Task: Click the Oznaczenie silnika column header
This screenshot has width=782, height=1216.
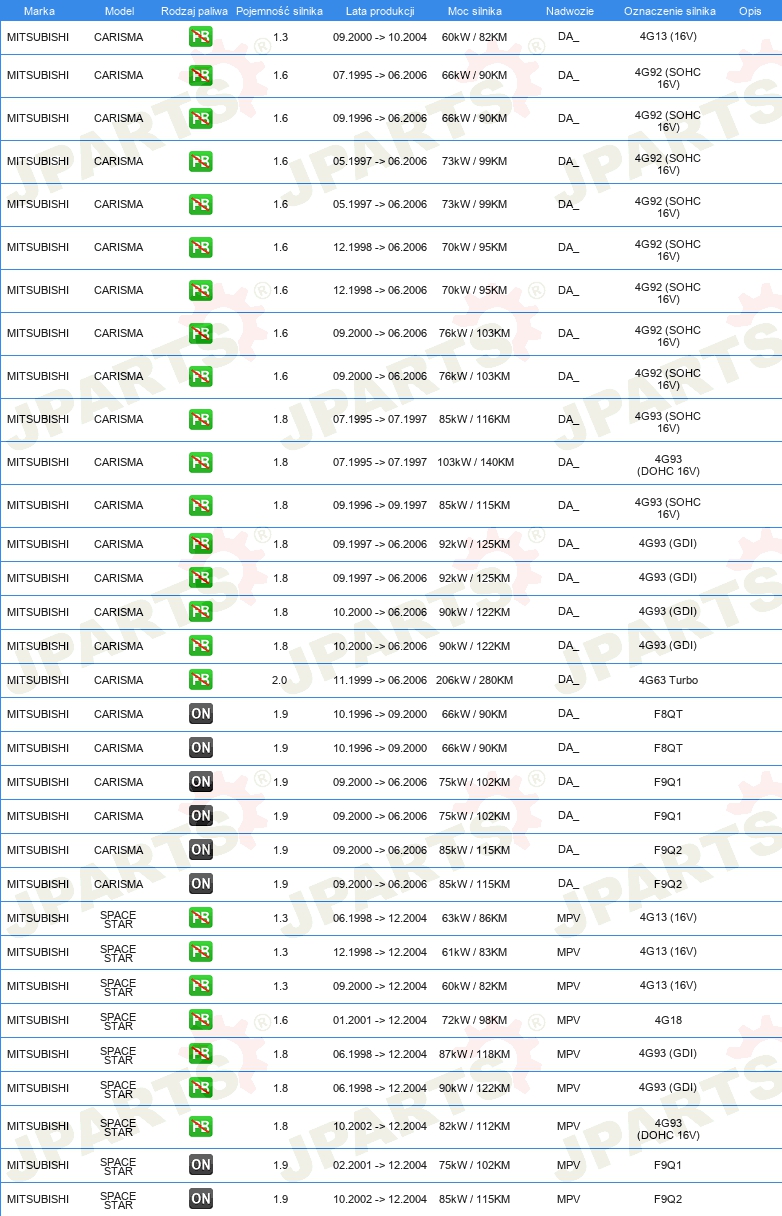Action: [x=669, y=12]
